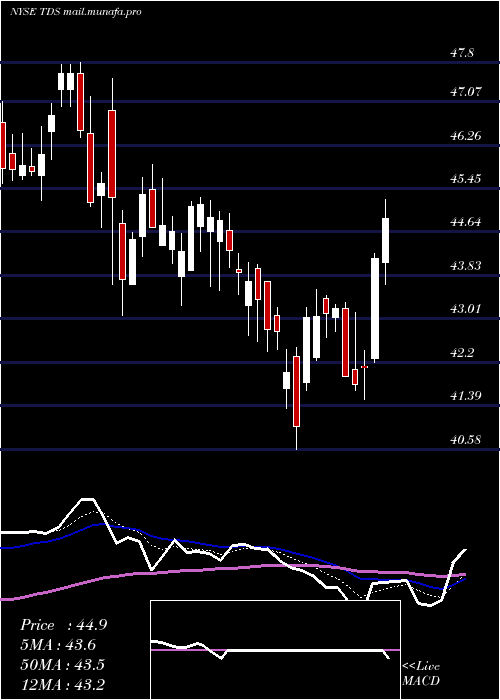
Task: Click the <<Live MACD label
Action: pyautogui.click(x=421, y=674)
